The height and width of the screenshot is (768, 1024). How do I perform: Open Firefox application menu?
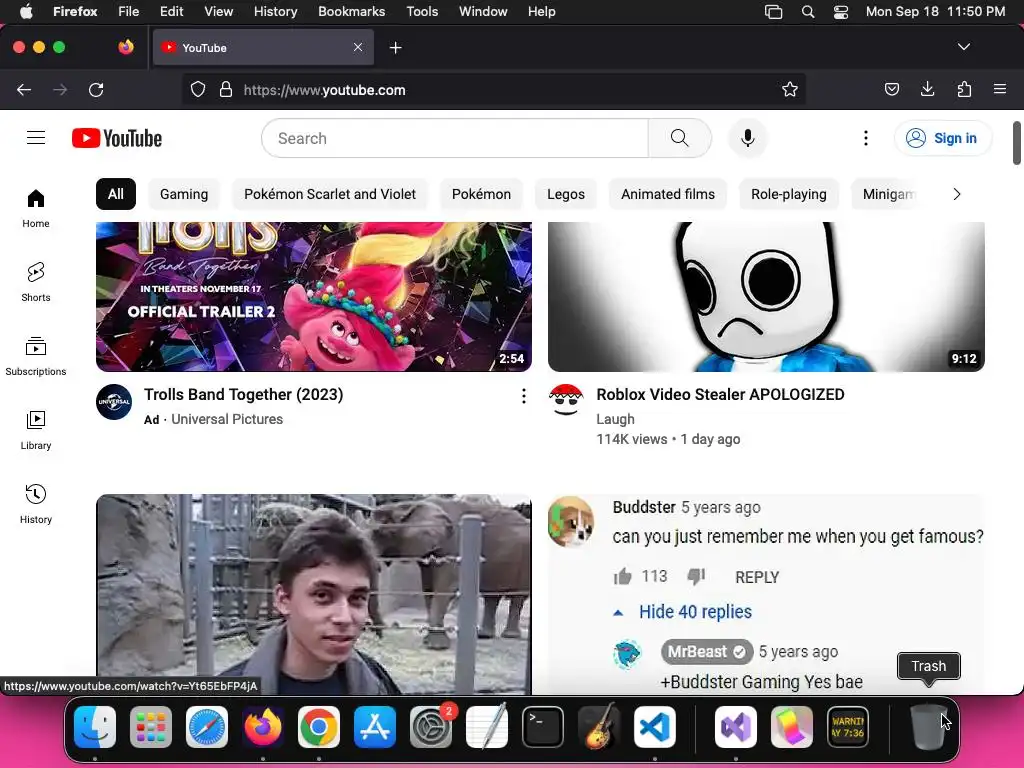tap(1000, 89)
